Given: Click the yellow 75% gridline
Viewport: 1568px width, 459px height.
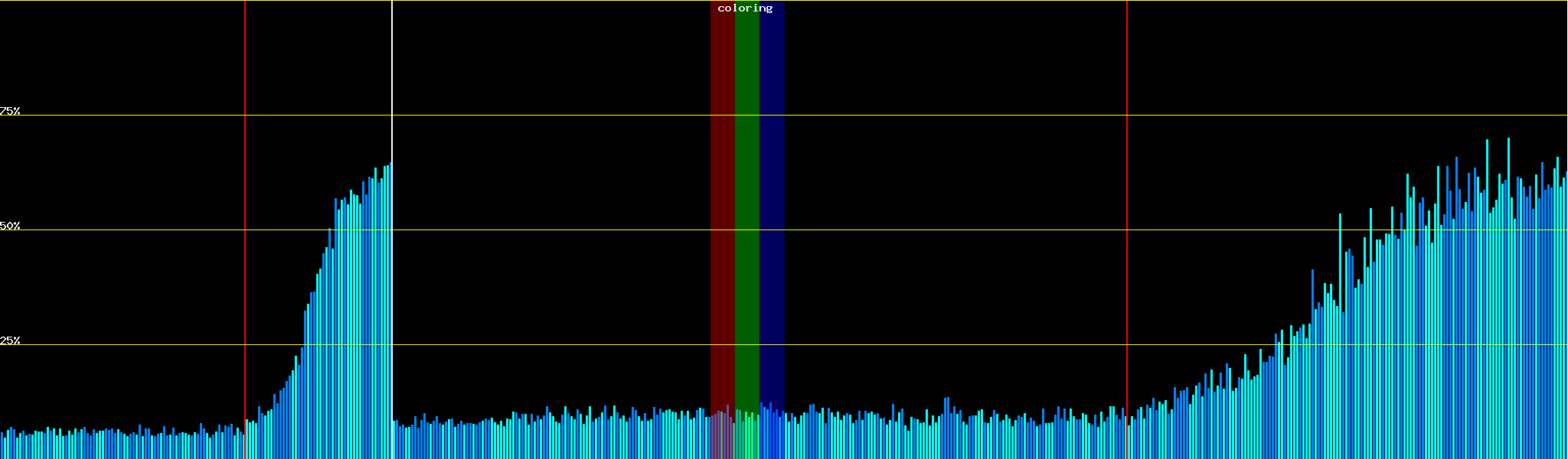Looking at the screenshot, I should (x=919, y=116).
